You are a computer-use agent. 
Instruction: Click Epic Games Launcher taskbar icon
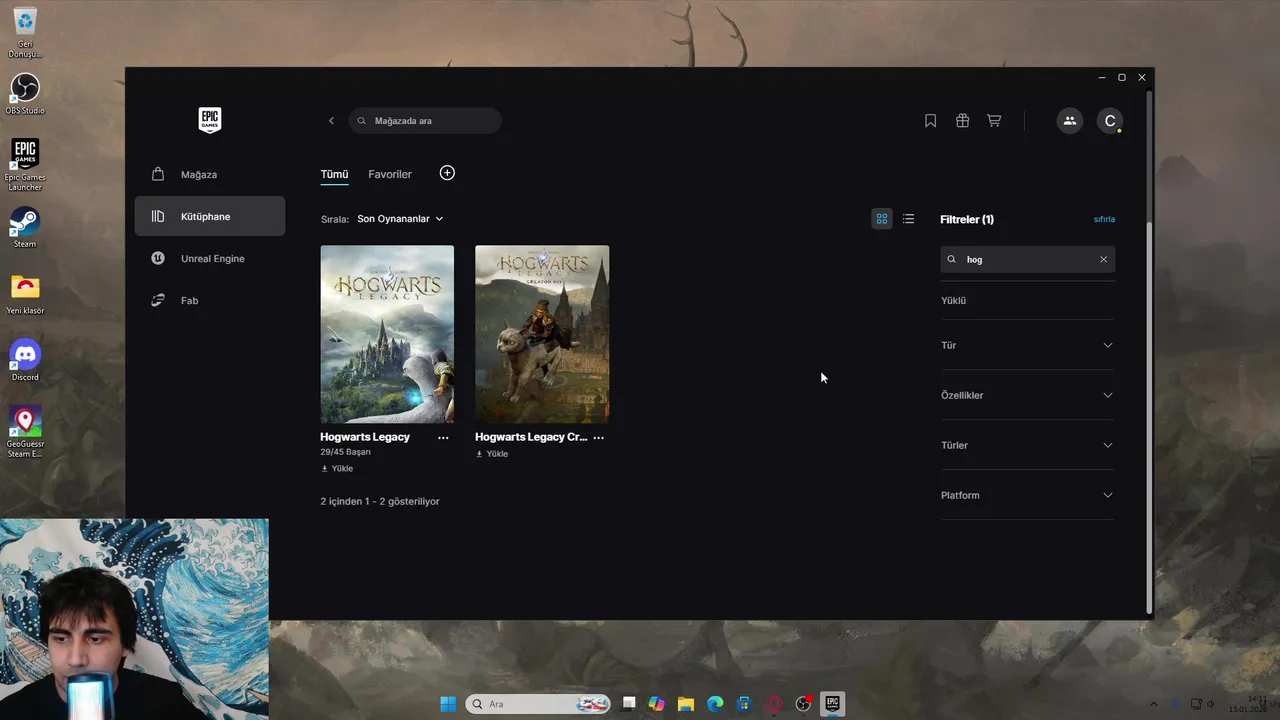pyautogui.click(x=832, y=704)
